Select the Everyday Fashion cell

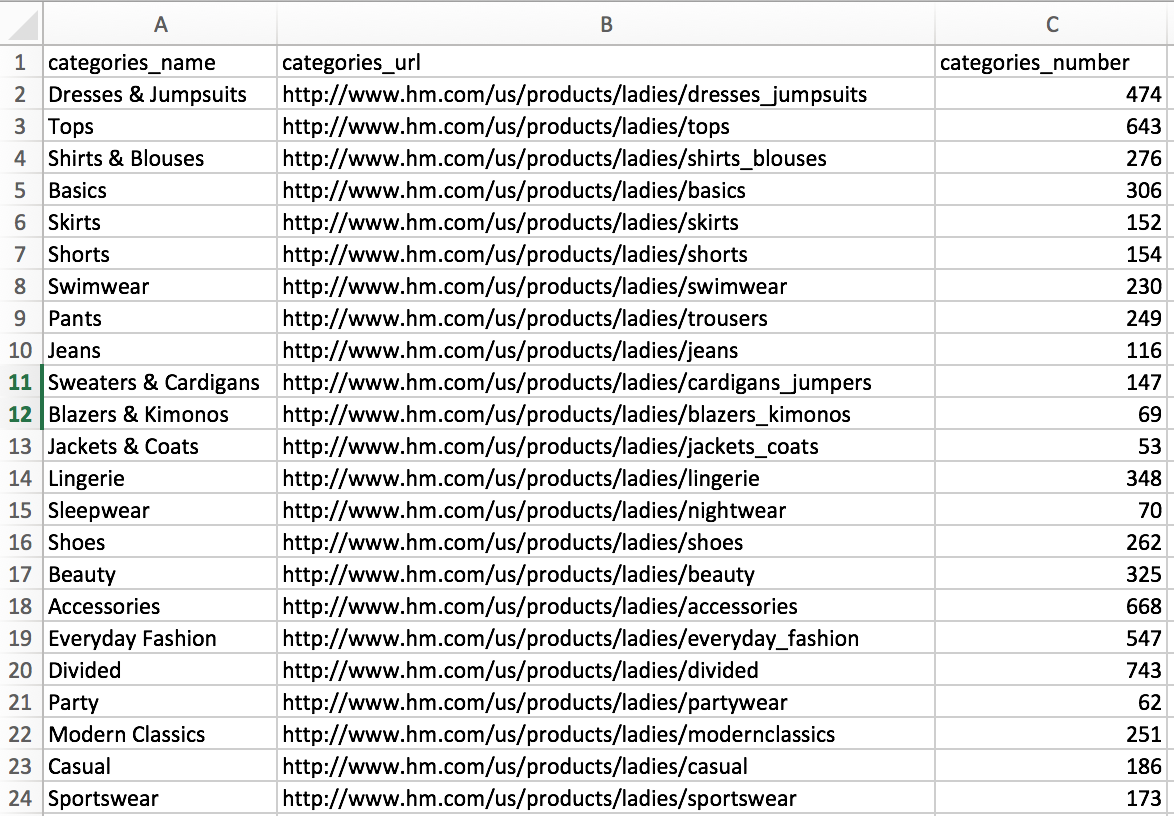coord(160,638)
